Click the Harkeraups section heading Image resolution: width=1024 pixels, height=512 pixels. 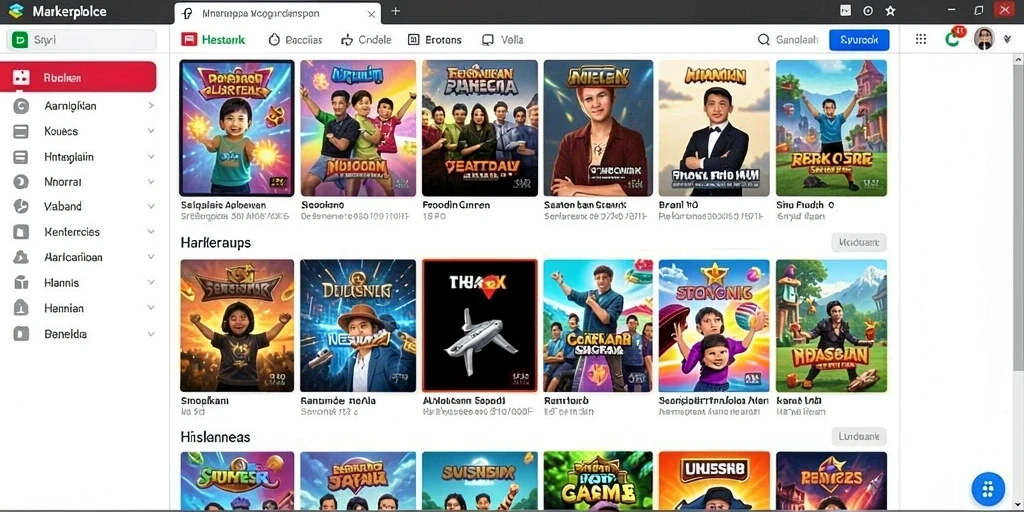pyautogui.click(x=216, y=242)
